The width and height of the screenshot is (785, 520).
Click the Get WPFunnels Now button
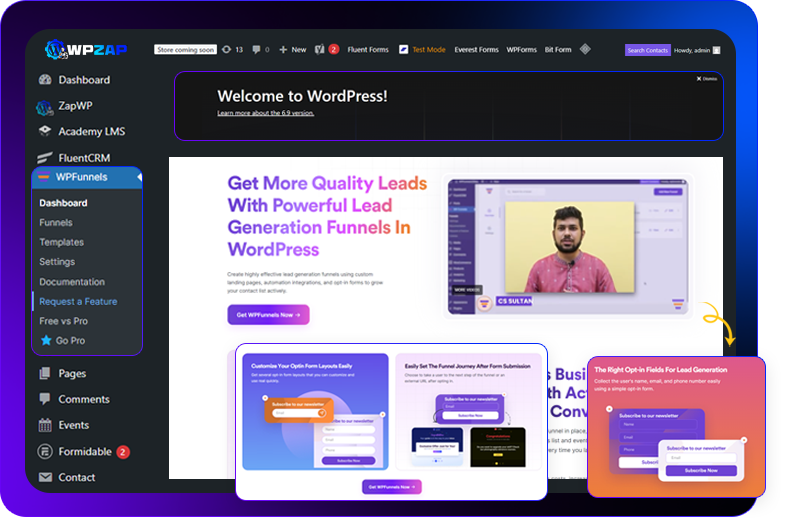(268, 315)
